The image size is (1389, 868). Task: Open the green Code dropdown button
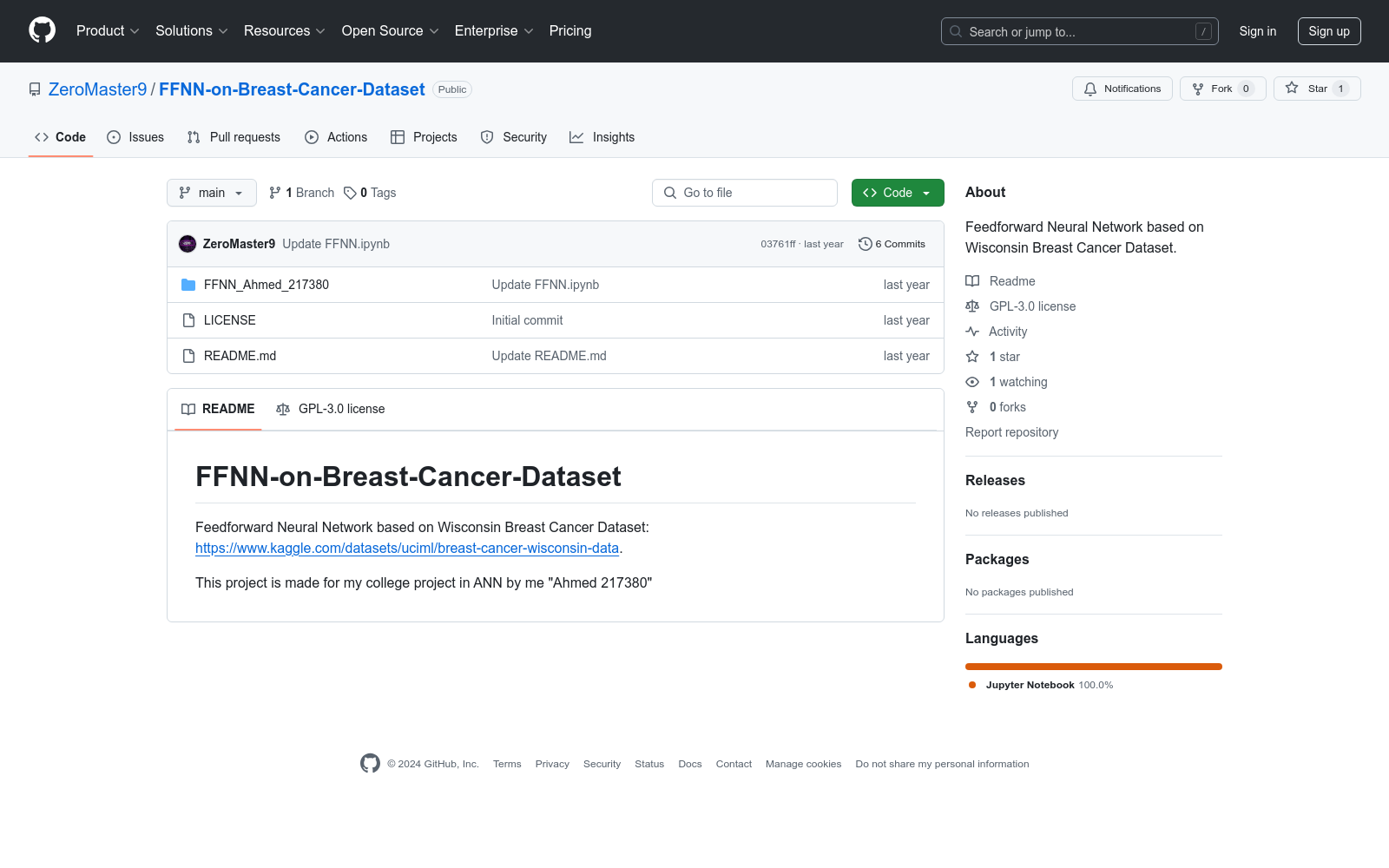898,193
